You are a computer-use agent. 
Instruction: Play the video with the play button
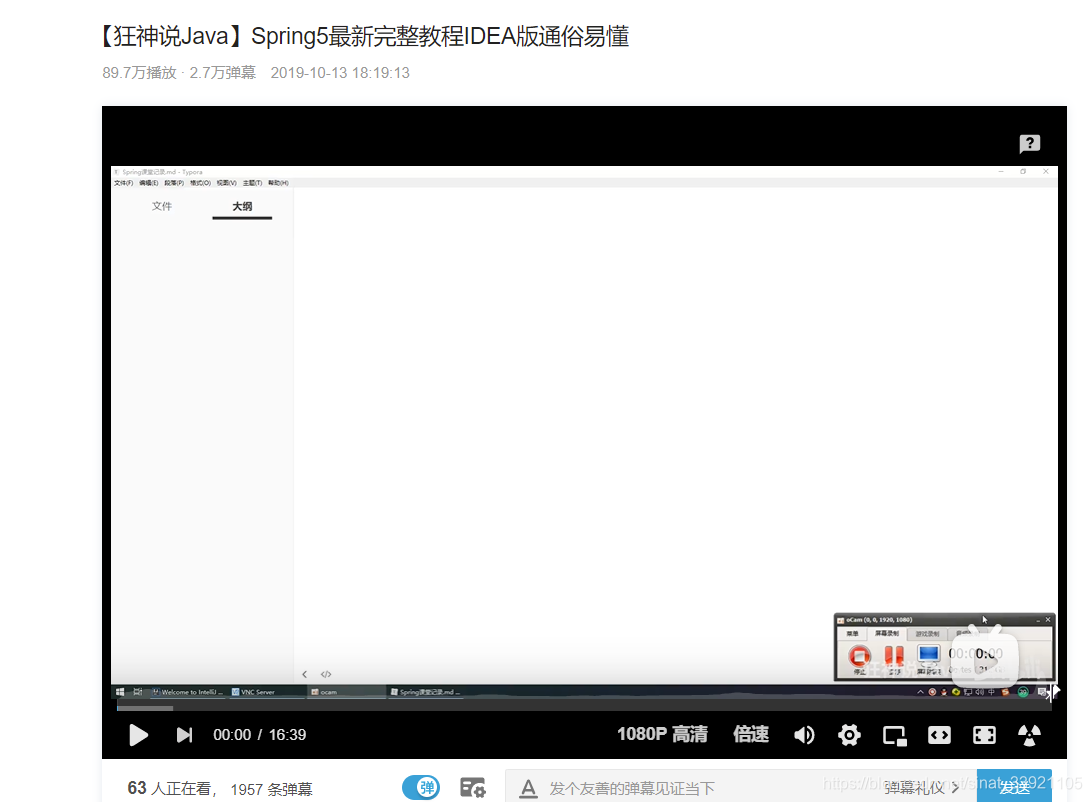(x=139, y=735)
